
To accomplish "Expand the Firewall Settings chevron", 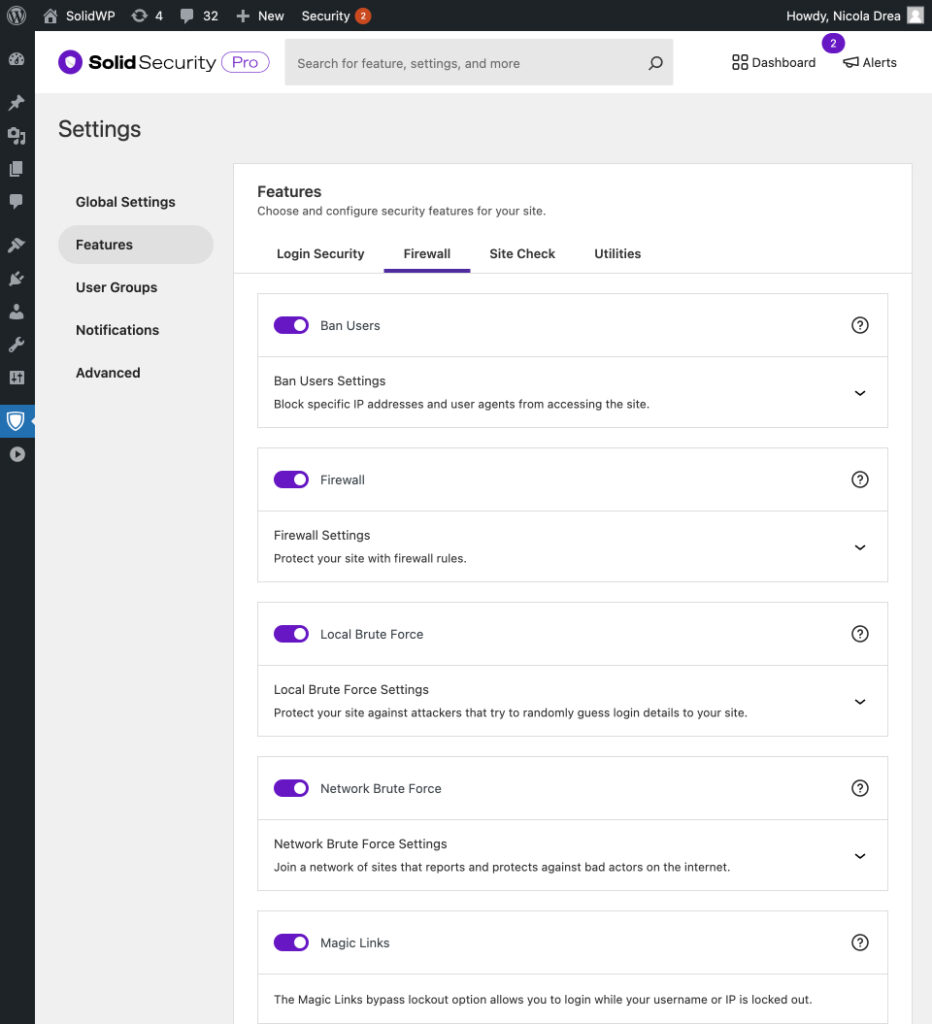I will (859, 547).
